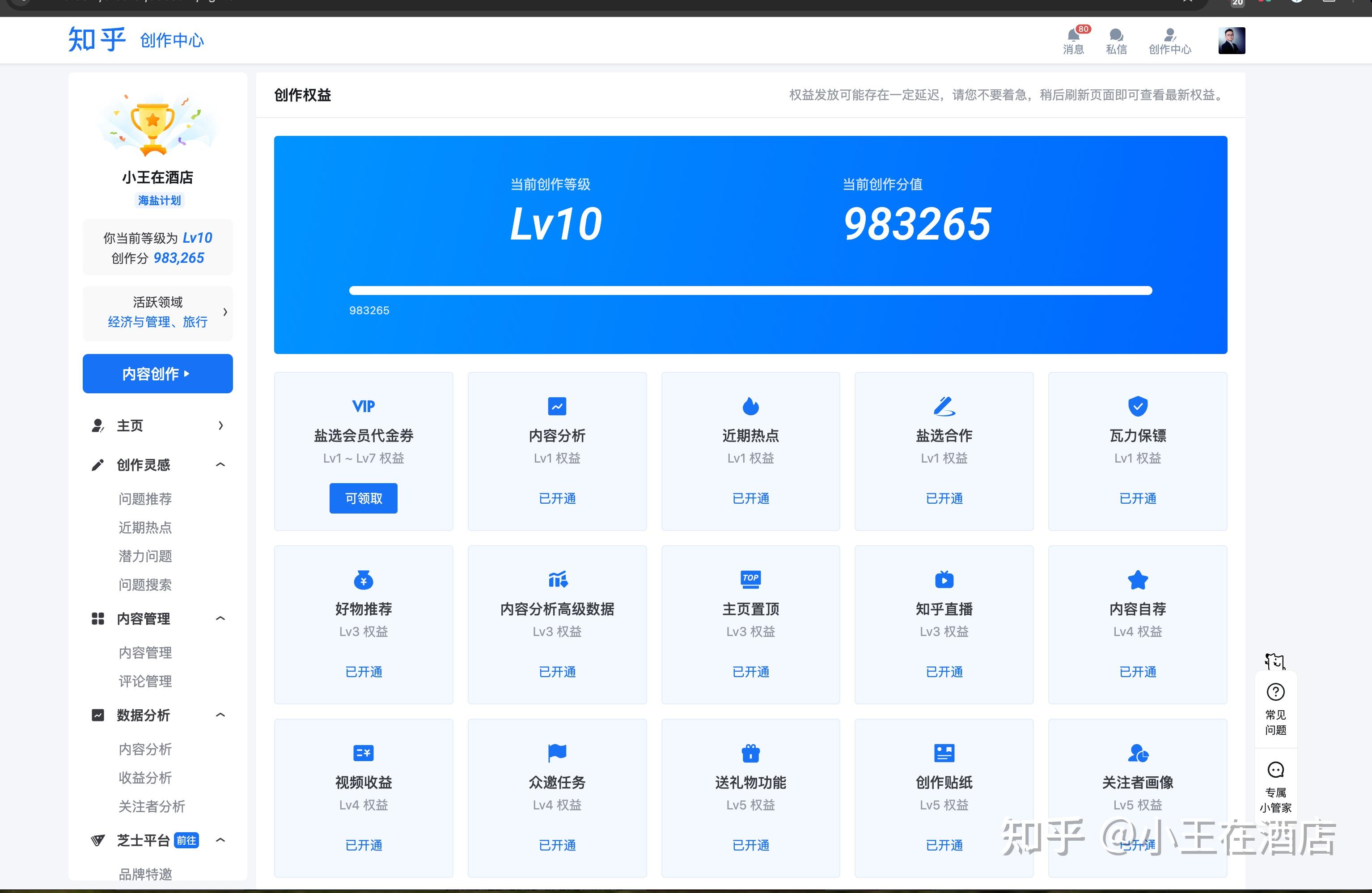Open 内容管理 sub-item in sidebar
The image size is (1372, 893).
[x=145, y=652]
